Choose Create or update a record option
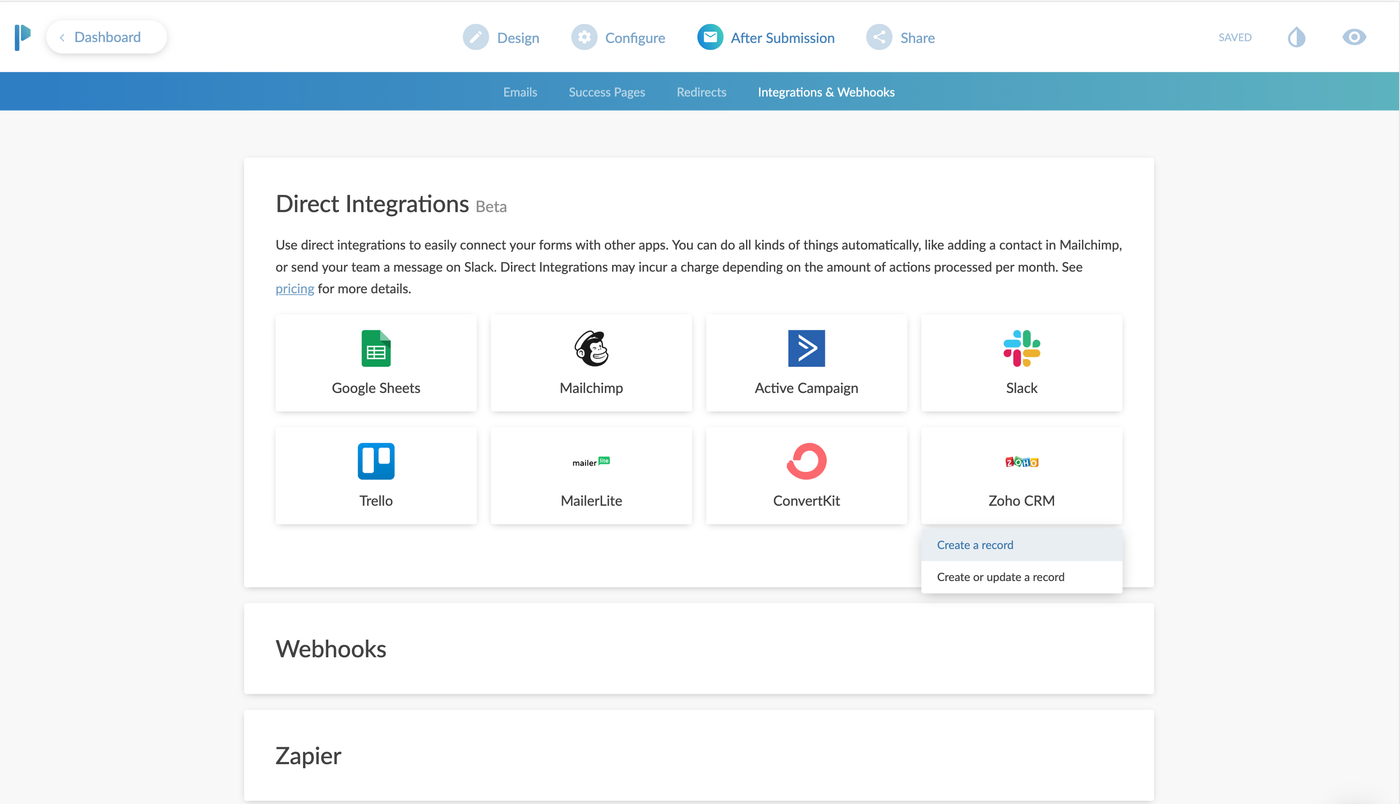The image size is (1400, 804). coord(1001,577)
